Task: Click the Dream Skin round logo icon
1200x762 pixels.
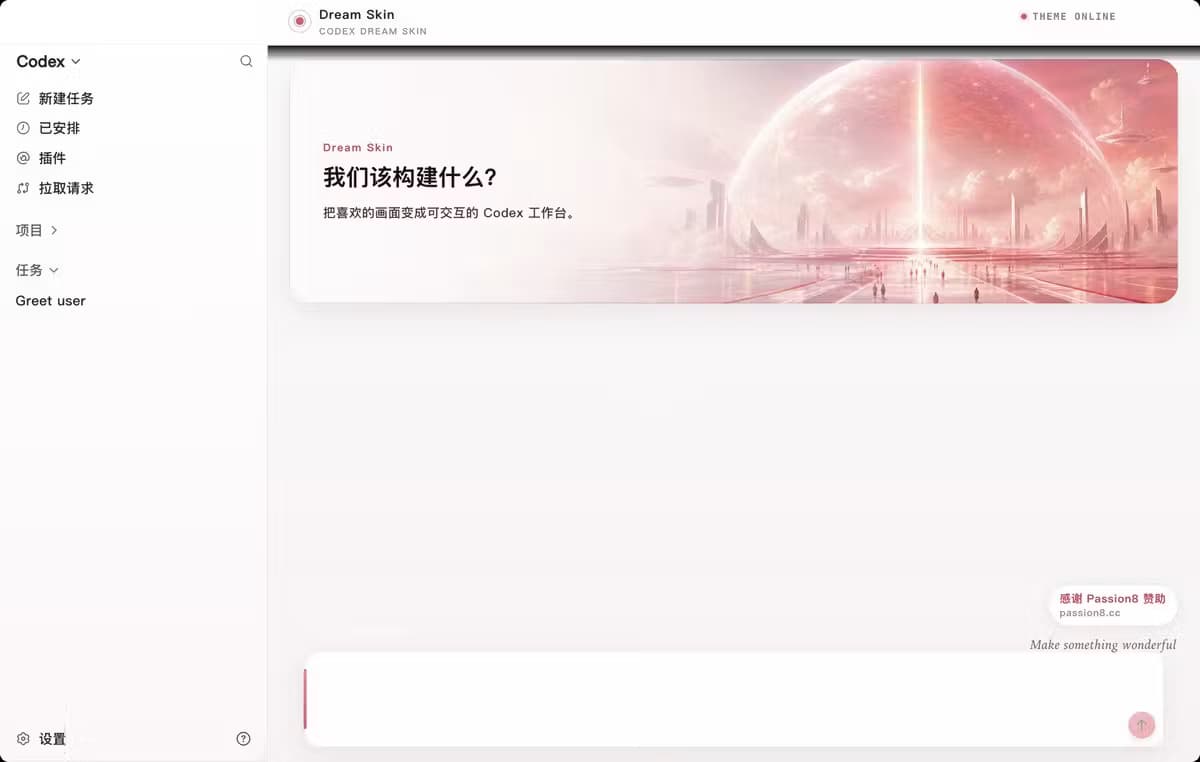Action: 299,21
